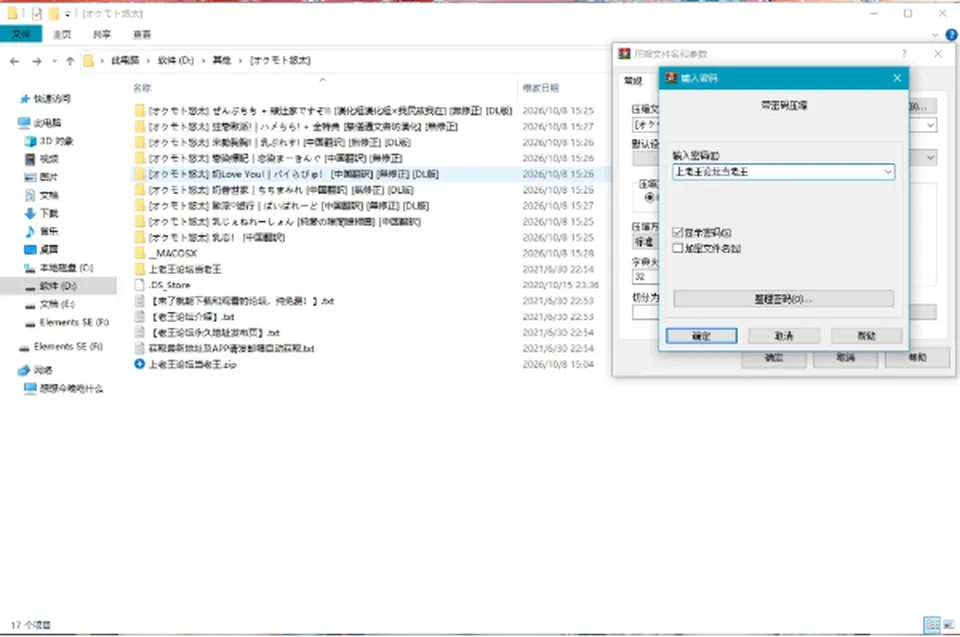960x637 pixels.
Task: Click 软件 (D:) in the address bar breadcrumb
Action: (x=176, y=61)
